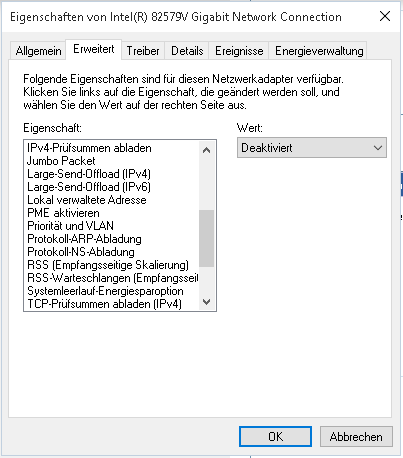Image resolution: width=403 pixels, height=458 pixels.
Task: Switch to the Allgemein tab
Action: click(38, 51)
